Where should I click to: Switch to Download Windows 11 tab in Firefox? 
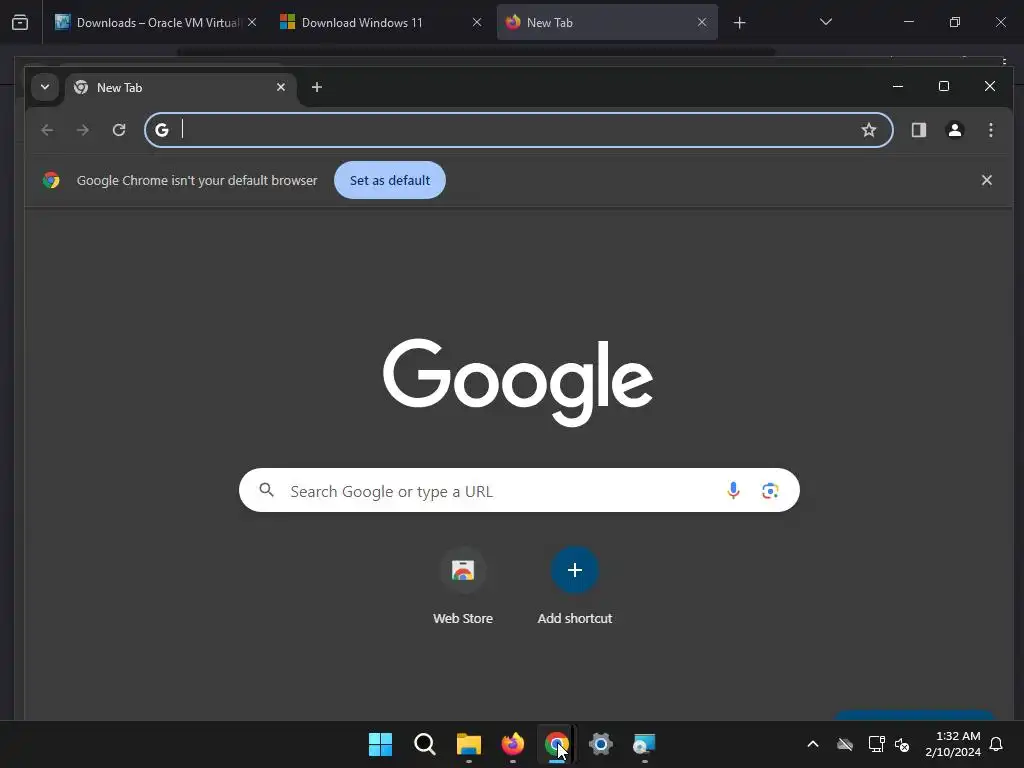(381, 23)
